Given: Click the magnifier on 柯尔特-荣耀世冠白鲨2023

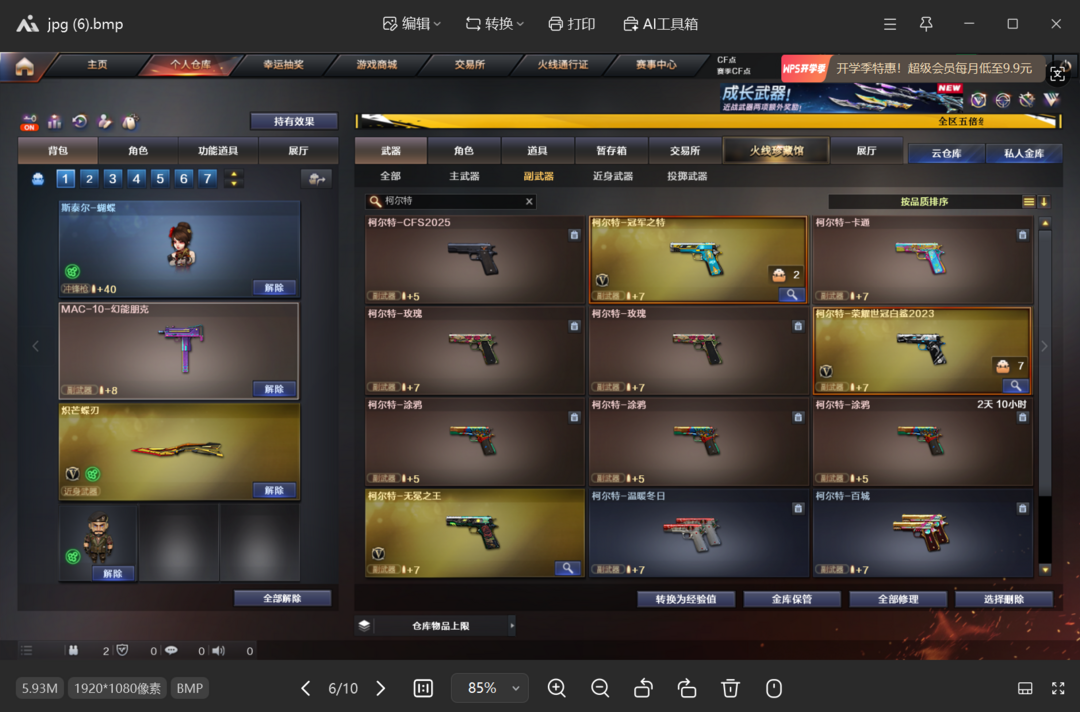Looking at the screenshot, I should click(1015, 386).
